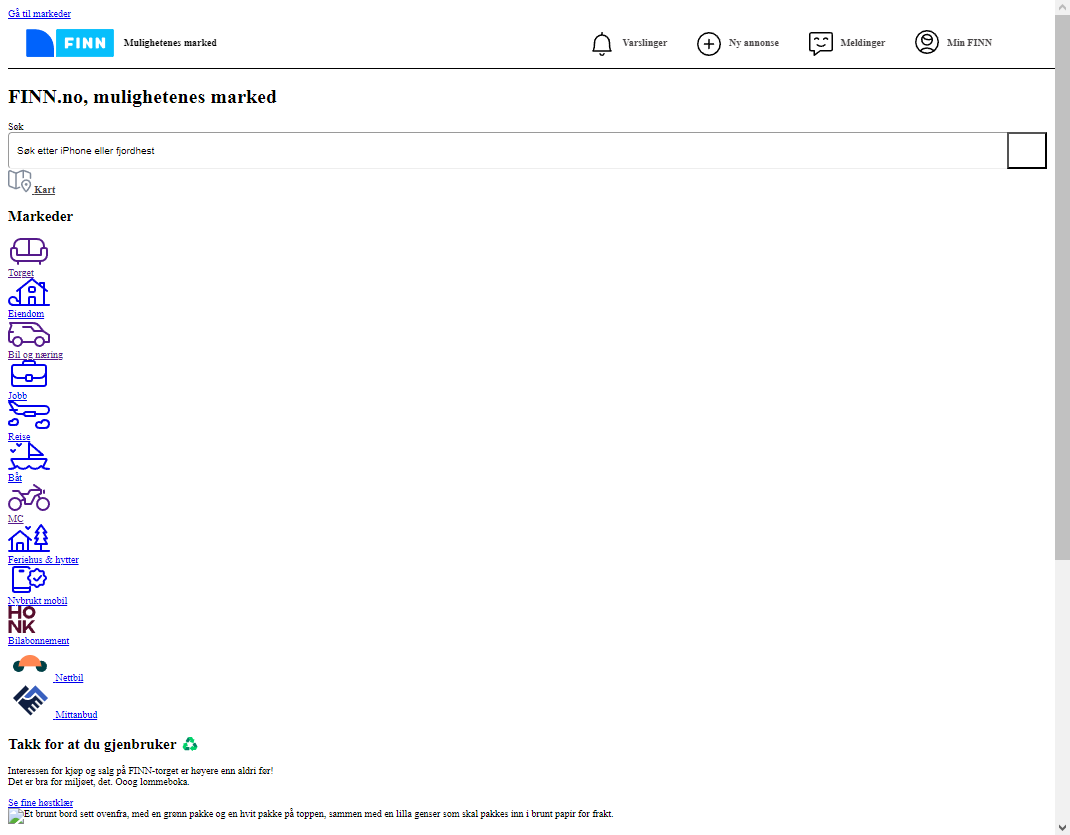Image resolution: width=1070 pixels, height=835 pixels.
Task: Open the Torget sofa icon
Action: [29, 251]
